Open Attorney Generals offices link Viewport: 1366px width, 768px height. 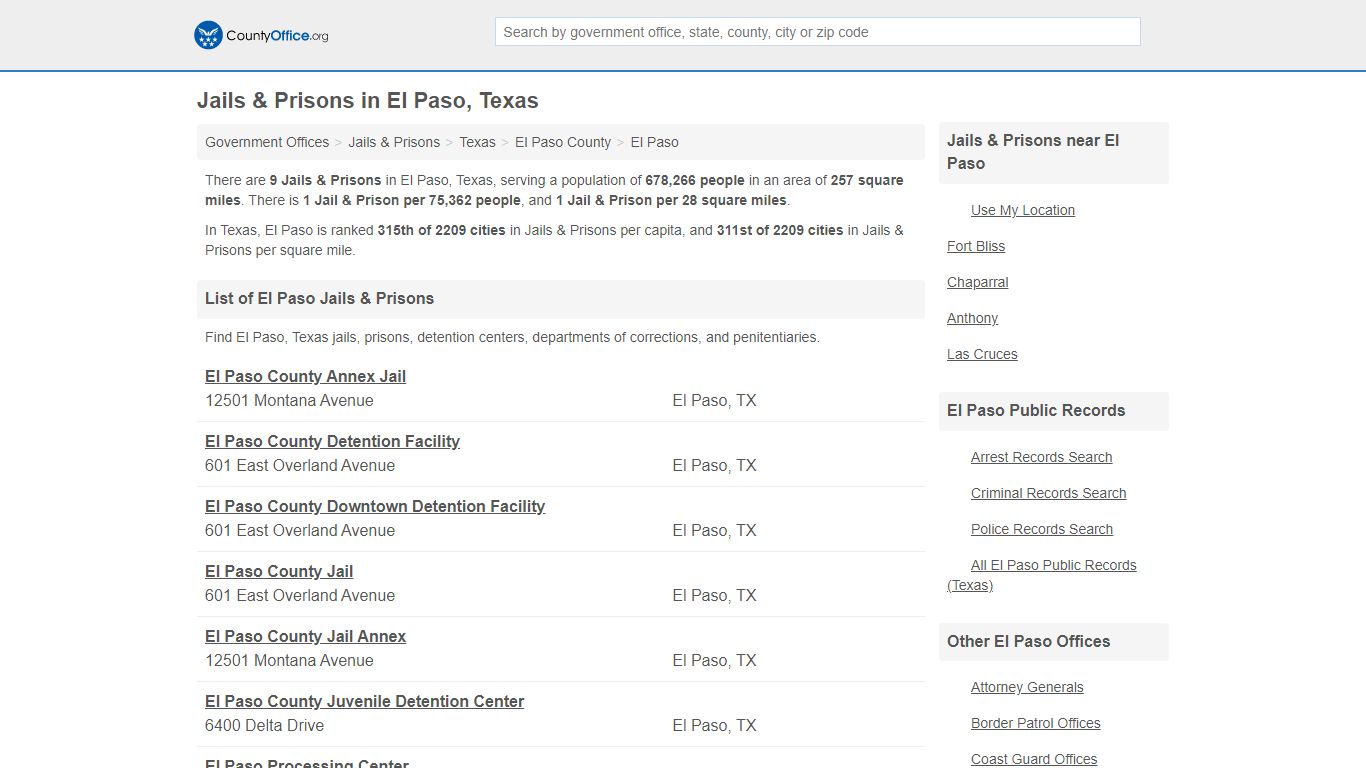[1027, 687]
